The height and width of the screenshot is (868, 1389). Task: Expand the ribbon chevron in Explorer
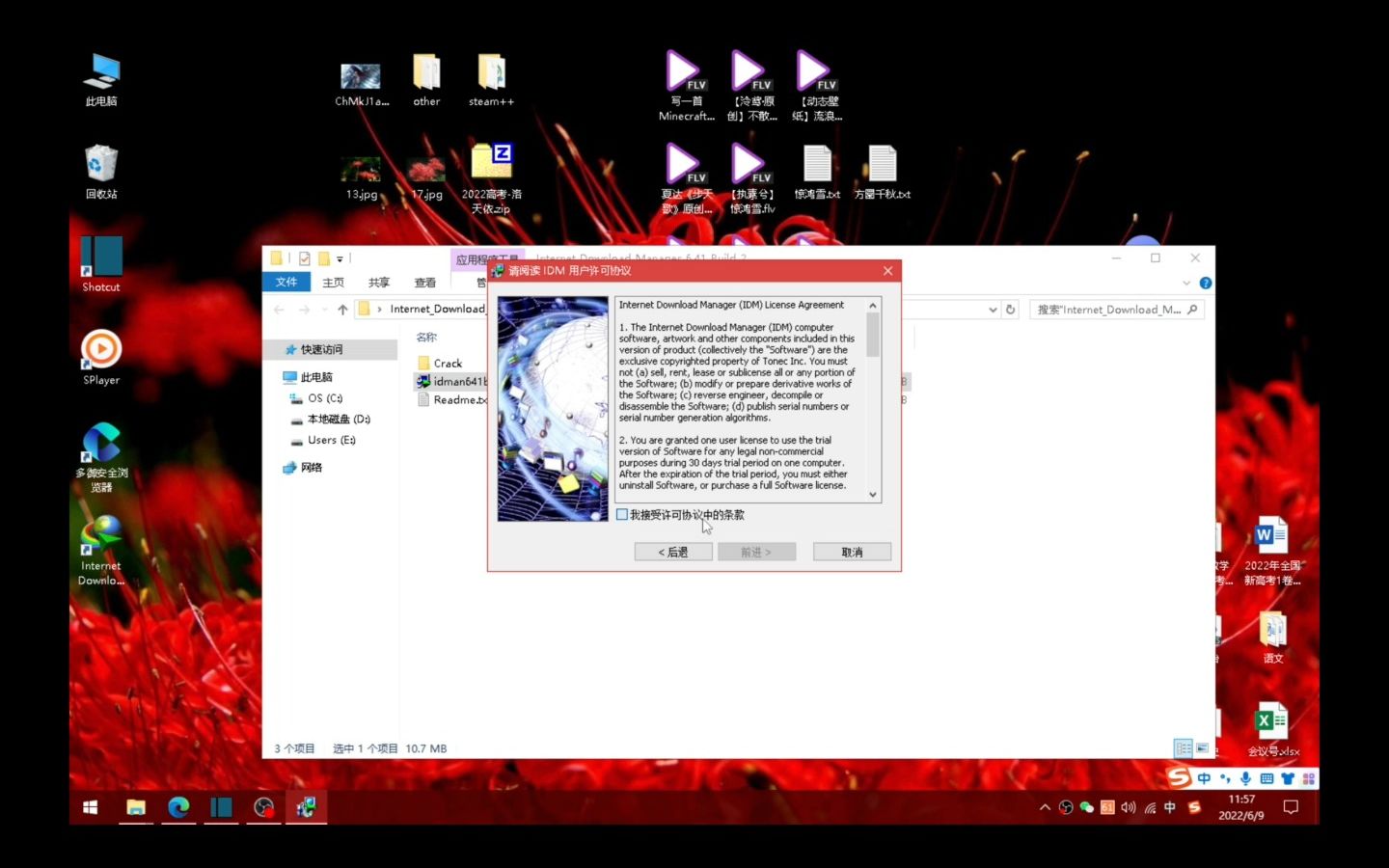click(1186, 283)
